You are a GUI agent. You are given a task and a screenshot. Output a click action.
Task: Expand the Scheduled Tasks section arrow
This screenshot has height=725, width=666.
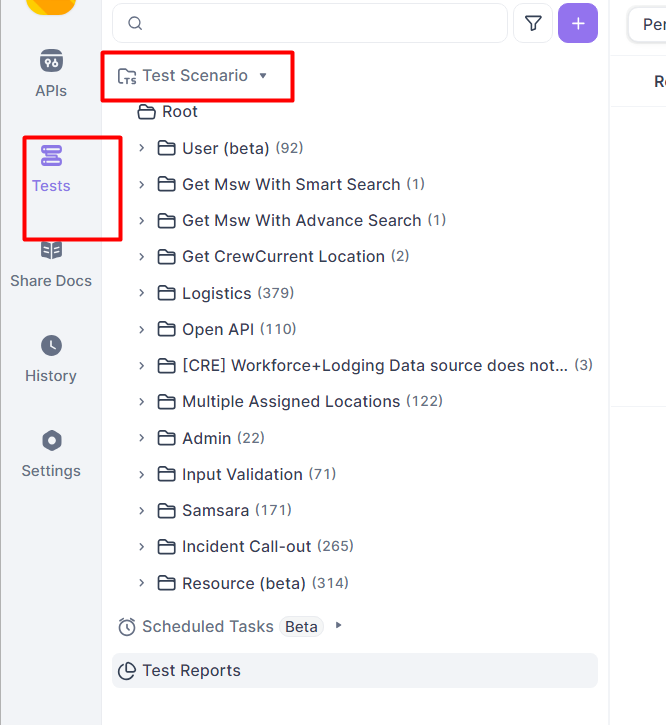pos(339,626)
